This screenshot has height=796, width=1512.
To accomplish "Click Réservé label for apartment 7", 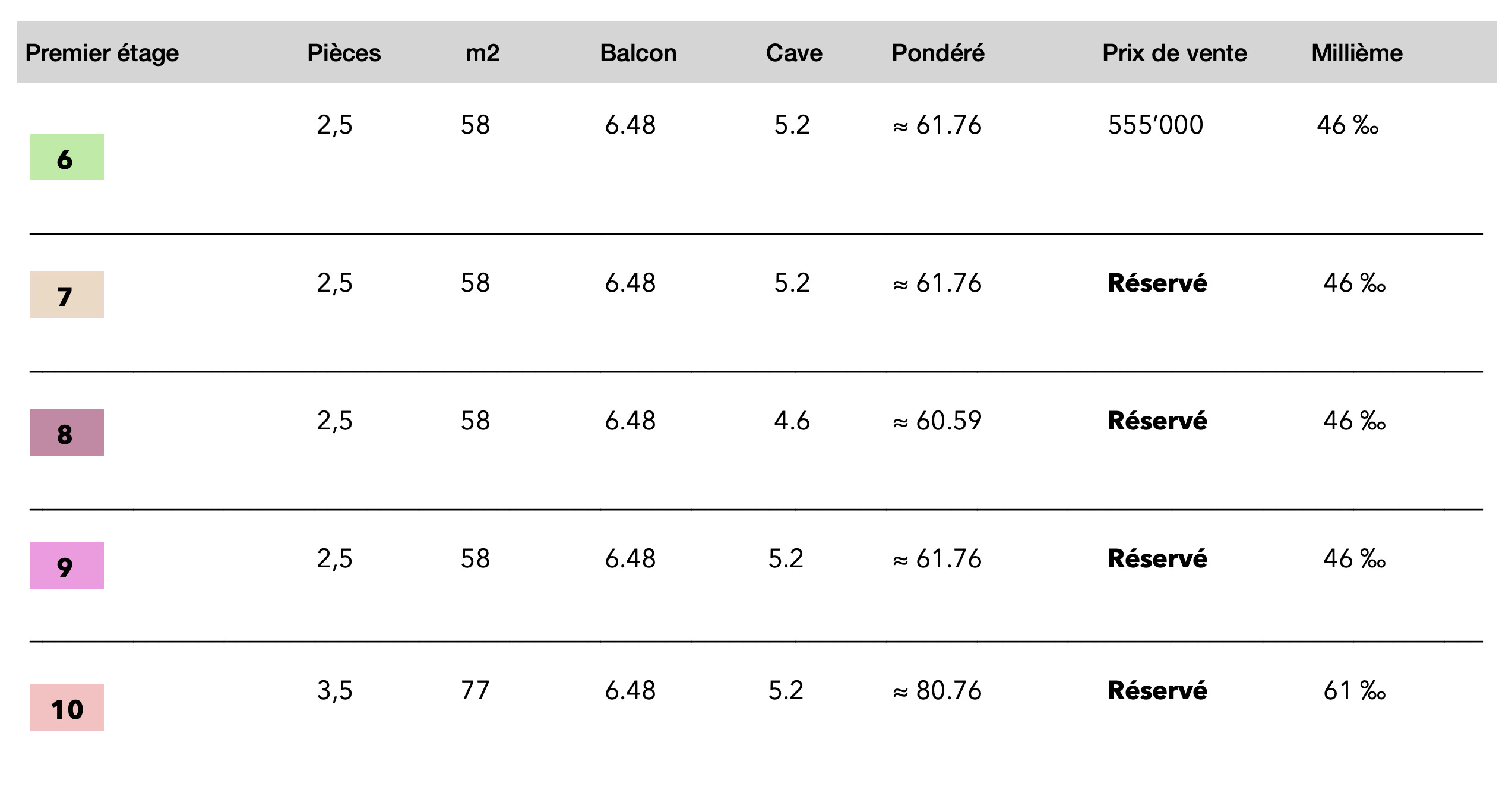I will 1157,283.
